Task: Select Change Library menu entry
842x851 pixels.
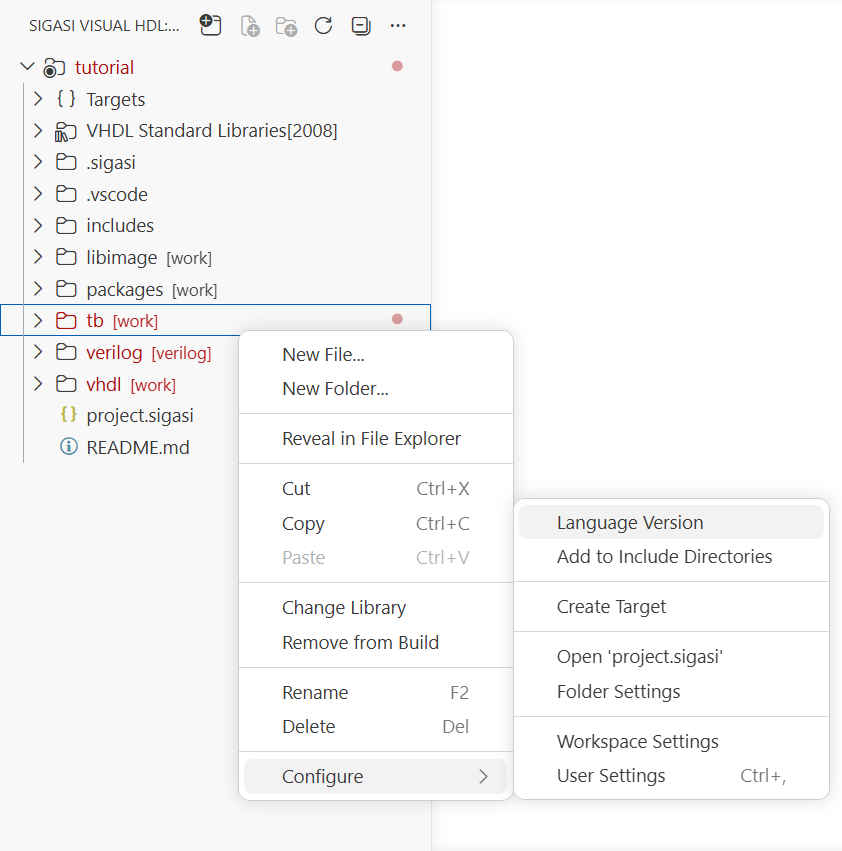Action: tap(376, 608)
